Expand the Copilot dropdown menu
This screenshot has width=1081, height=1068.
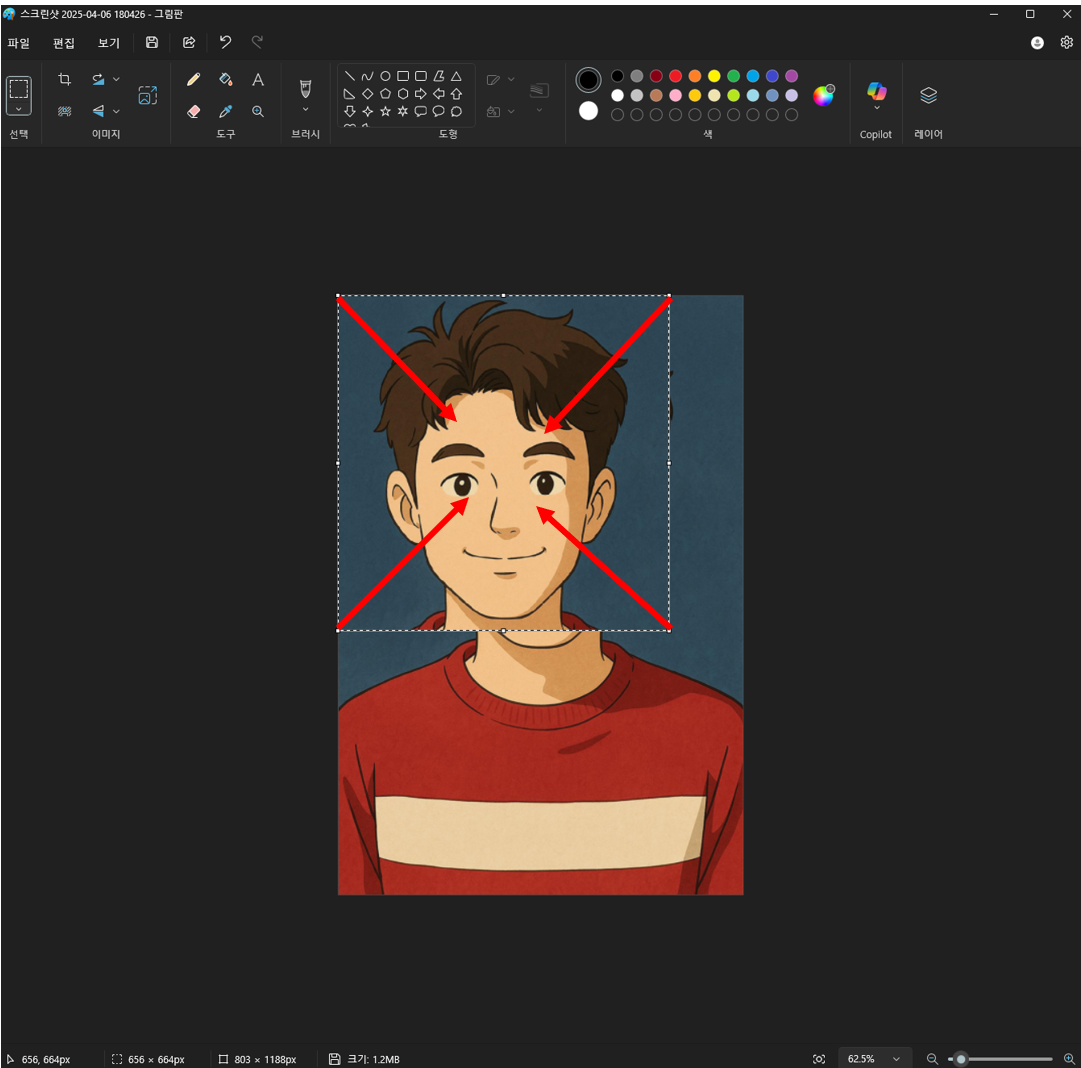tap(877, 108)
